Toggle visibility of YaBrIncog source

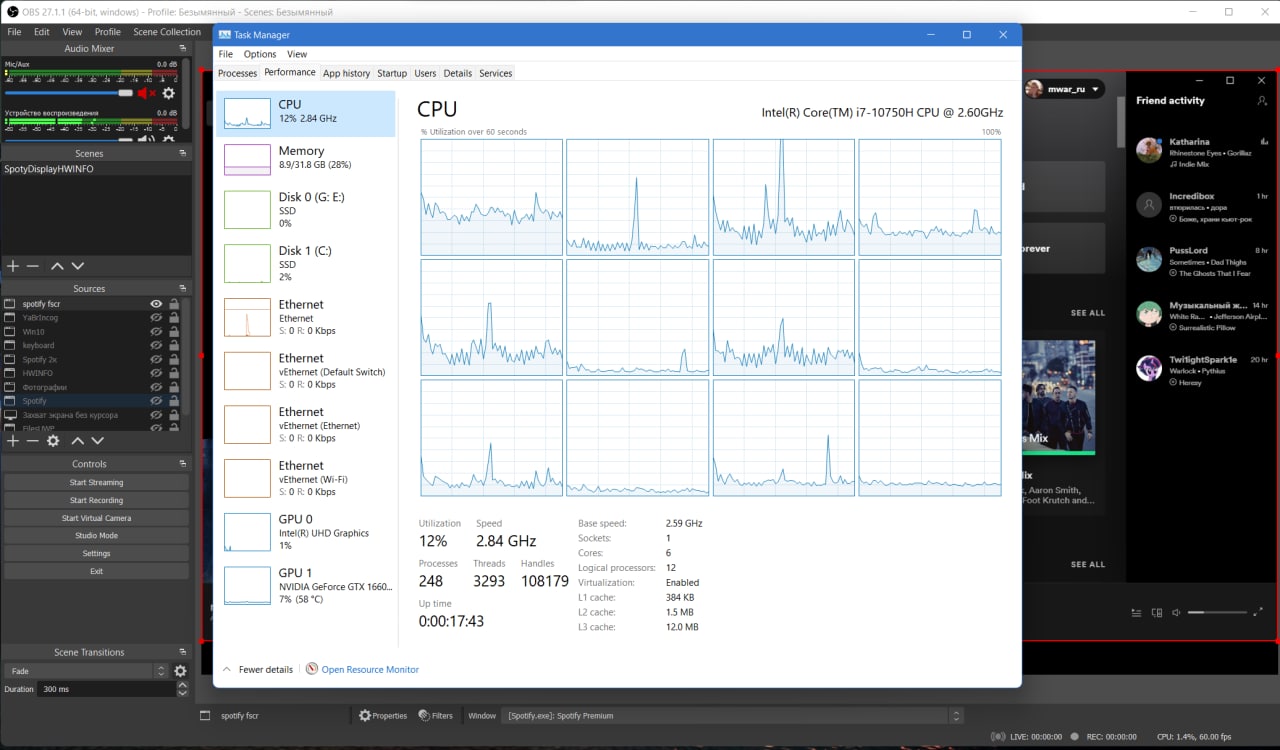(156, 317)
